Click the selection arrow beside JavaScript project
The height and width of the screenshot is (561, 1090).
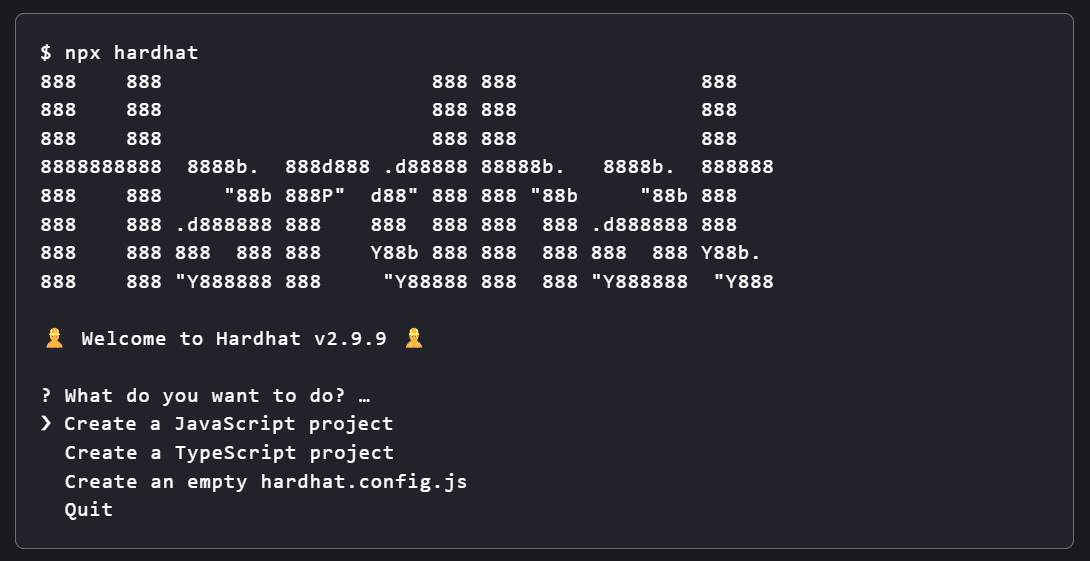click(46, 424)
